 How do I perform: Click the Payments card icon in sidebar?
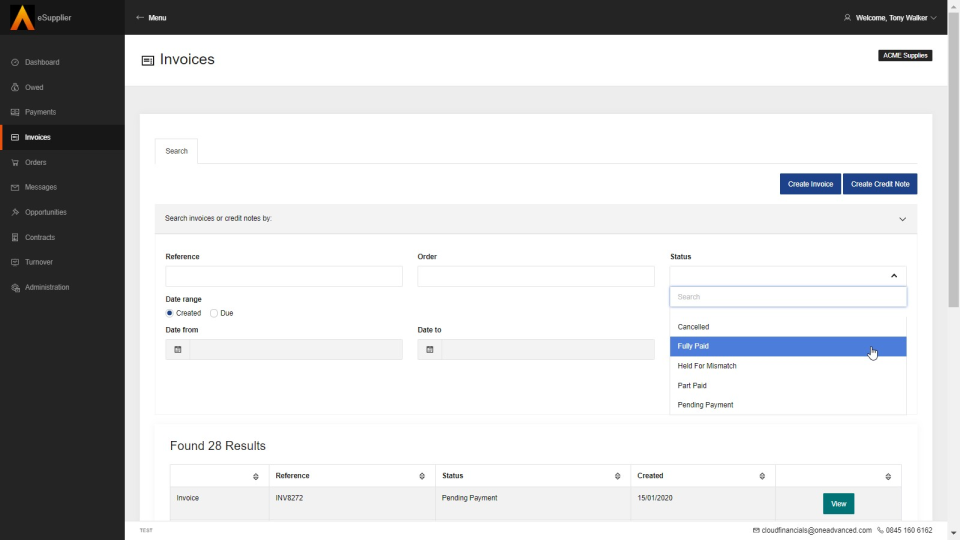[x=15, y=112]
